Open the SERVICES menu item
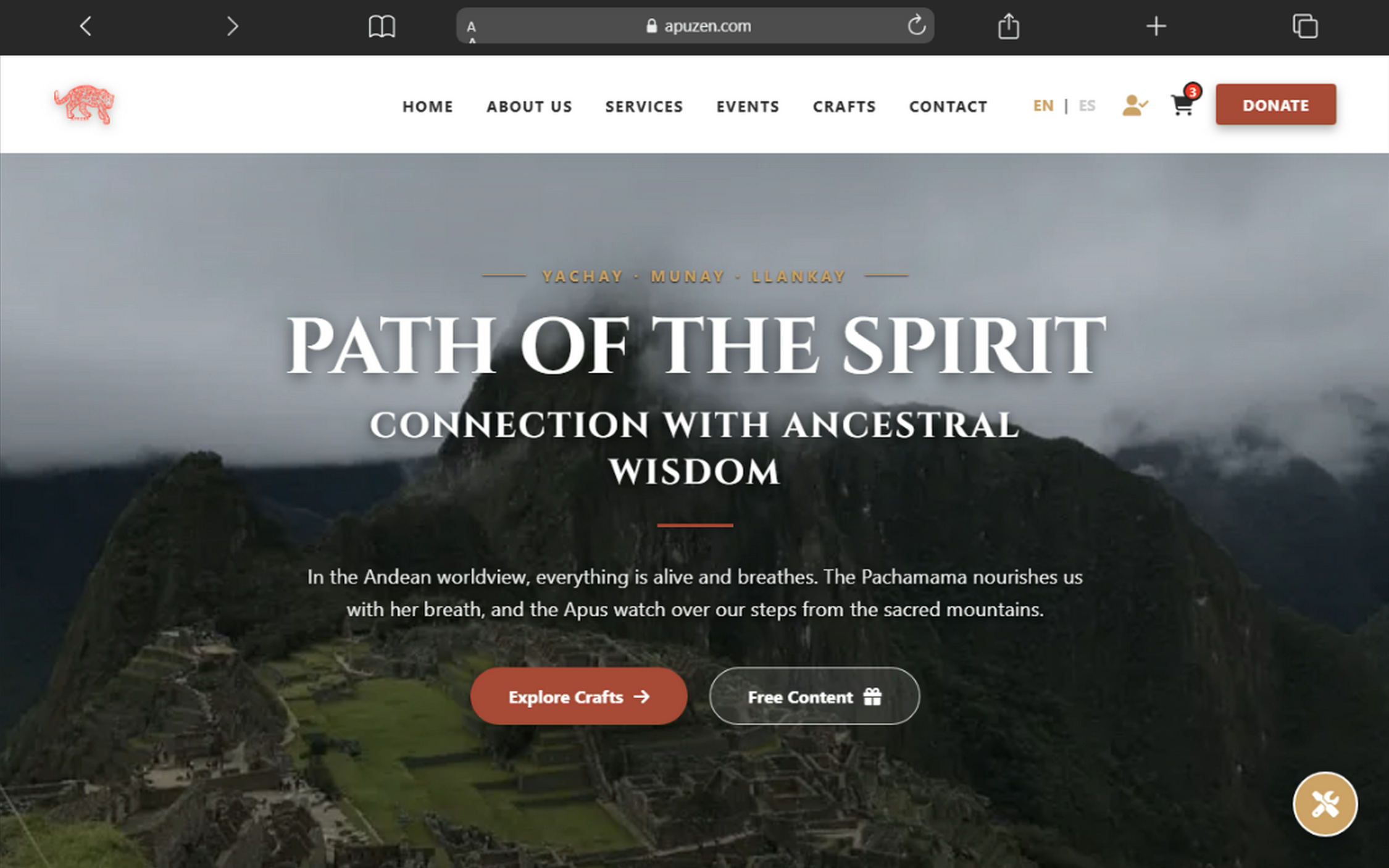 pos(644,106)
